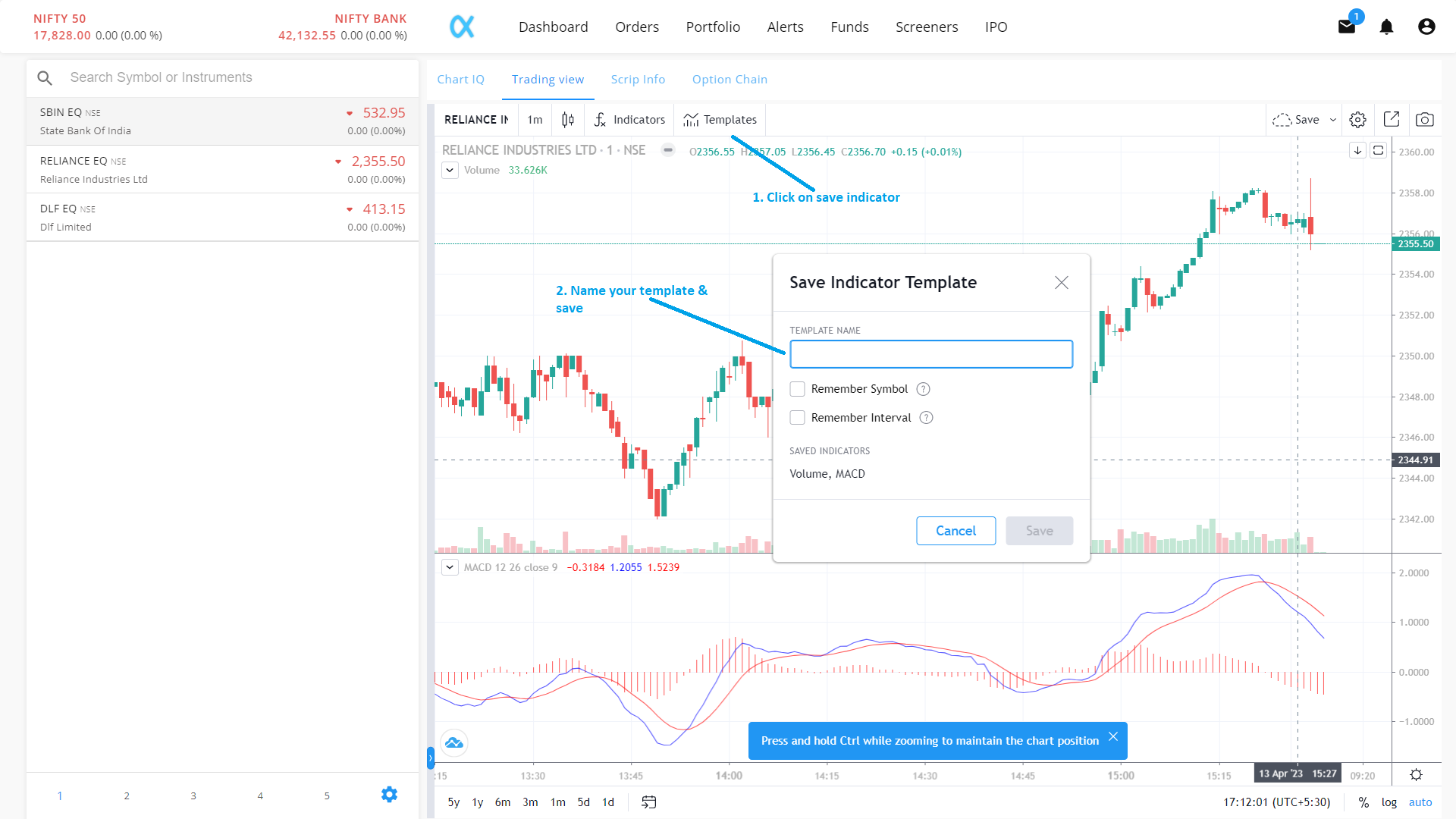Screen dimensions: 1456x819
Task: Expand the Save options chevron
Action: [1332, 119]
